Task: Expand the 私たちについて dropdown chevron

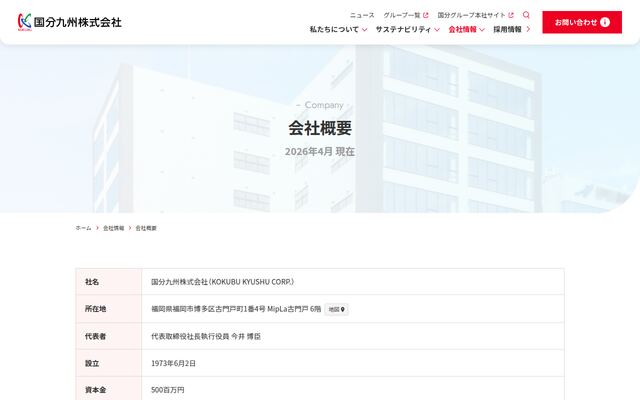Action: 364,29
